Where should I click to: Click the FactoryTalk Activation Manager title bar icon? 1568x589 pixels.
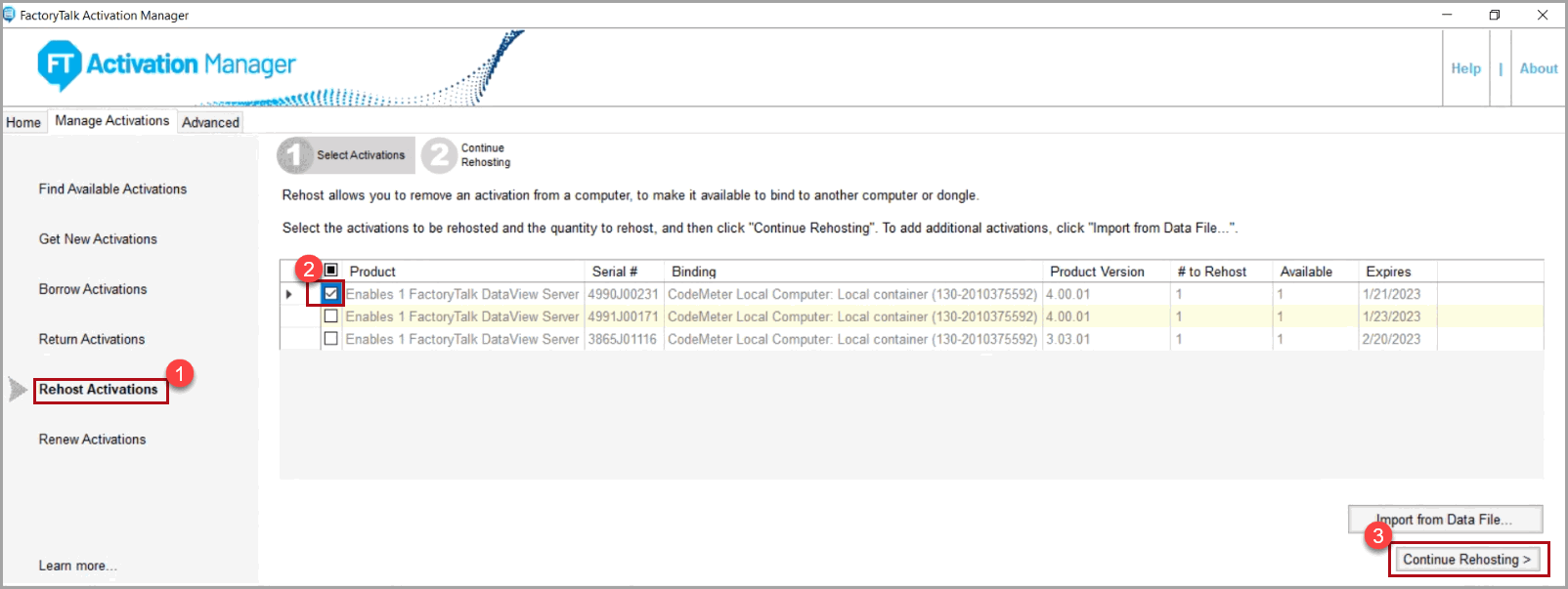[10, 15]
